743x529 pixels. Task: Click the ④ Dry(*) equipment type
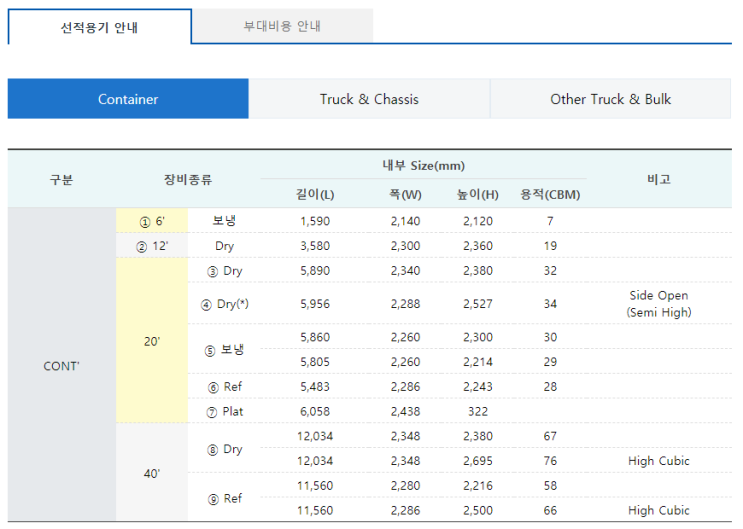click(225, 304)
